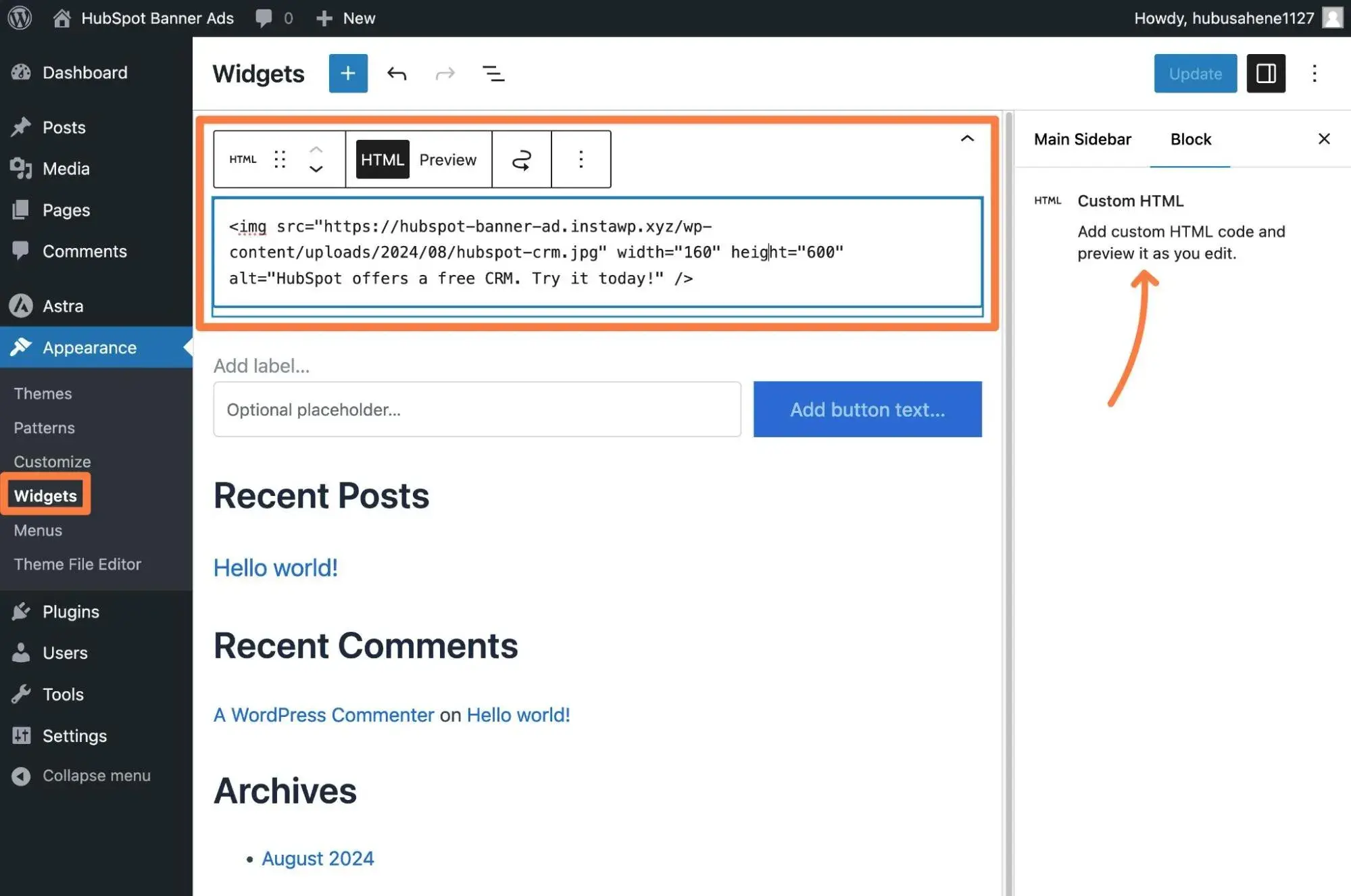Image resolution: width=1351 pixels, height=896 pixels.
Task: Click the editor vertical scrollbar
Action: (1008, 503)
